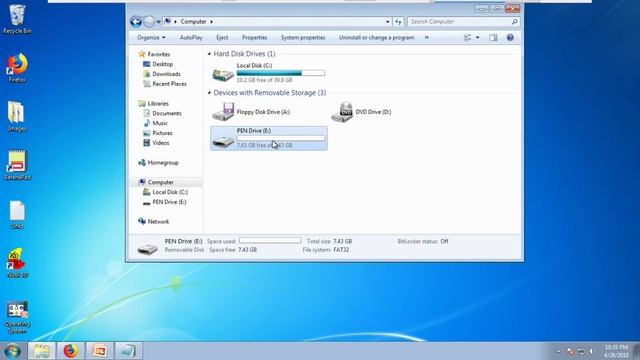
Task: Click the Forward navigation arrow in Explorer
Action: 149,21
